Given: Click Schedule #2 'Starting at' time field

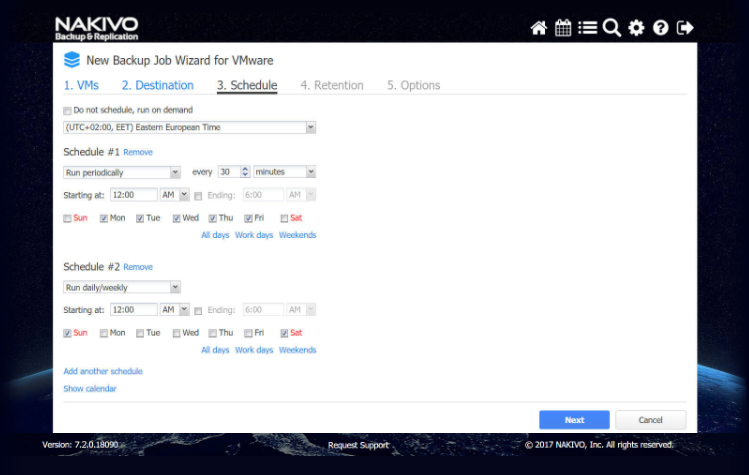Looking at the screenshot, I should tap(134, 310).
